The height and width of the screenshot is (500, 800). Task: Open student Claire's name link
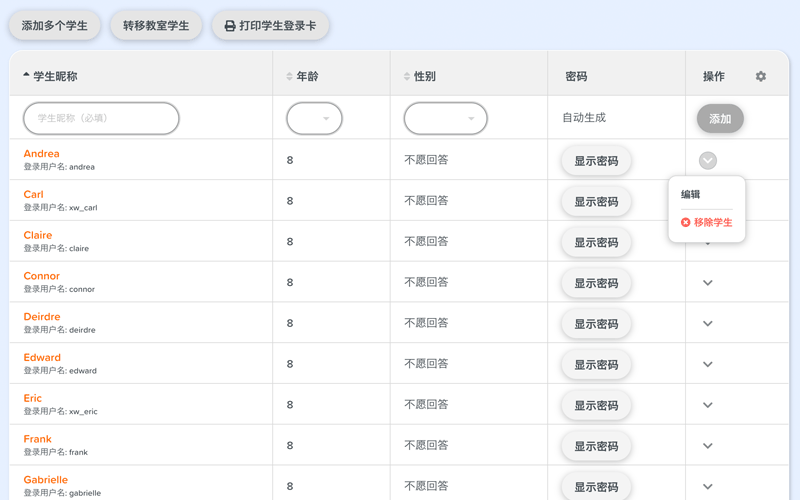[38, 235]
